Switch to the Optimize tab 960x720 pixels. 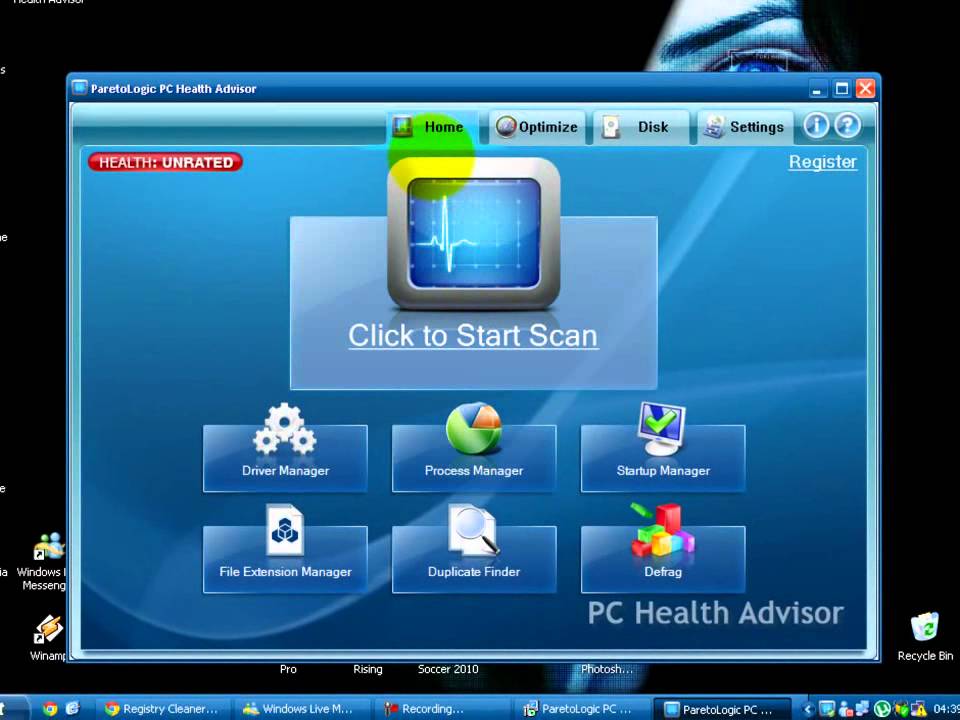(x=537, y=127)
